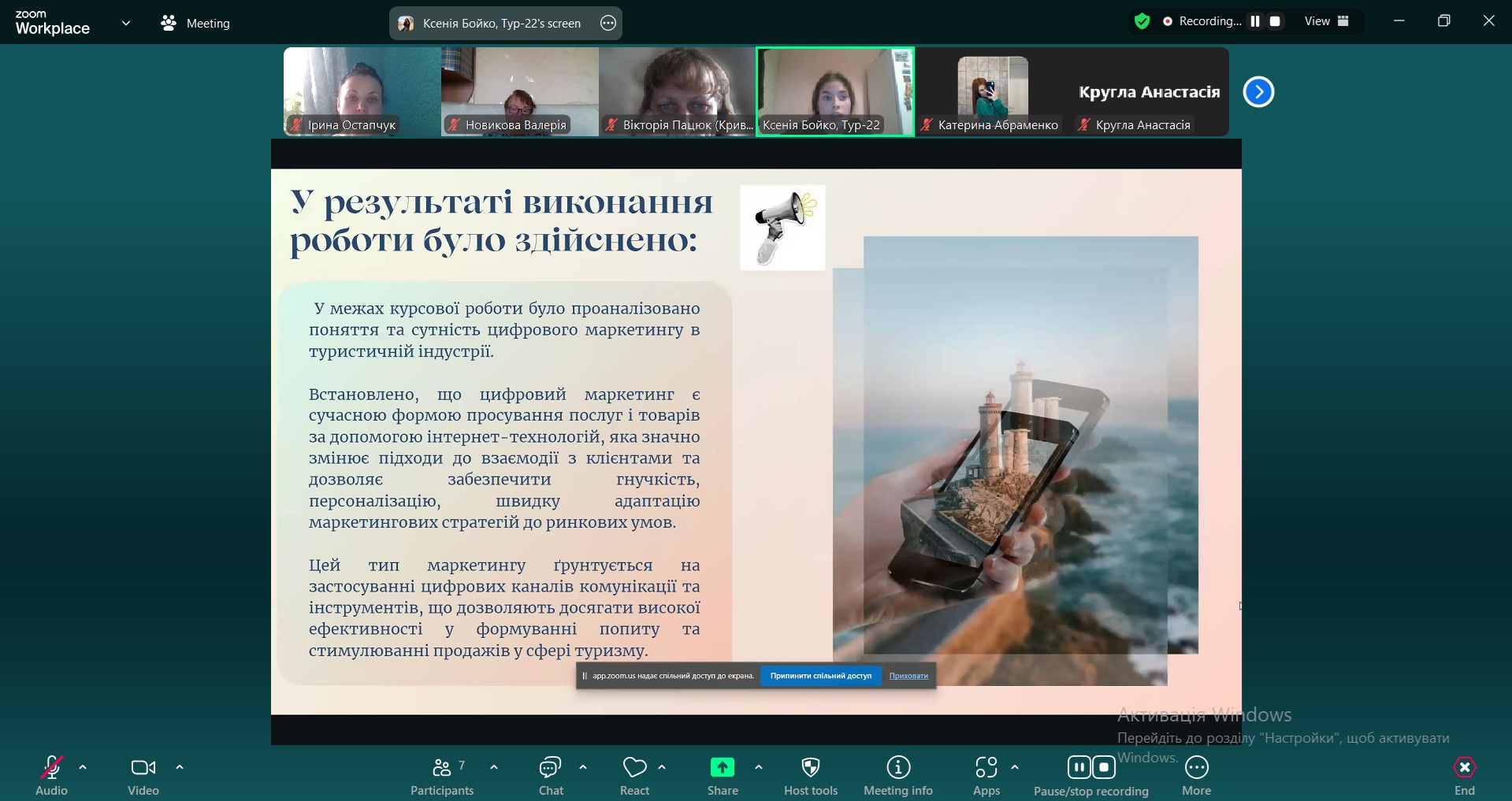This screenshot has height=801, width=1512.
Task: Show next participants with blue arrow
Action: (1258, 92)
